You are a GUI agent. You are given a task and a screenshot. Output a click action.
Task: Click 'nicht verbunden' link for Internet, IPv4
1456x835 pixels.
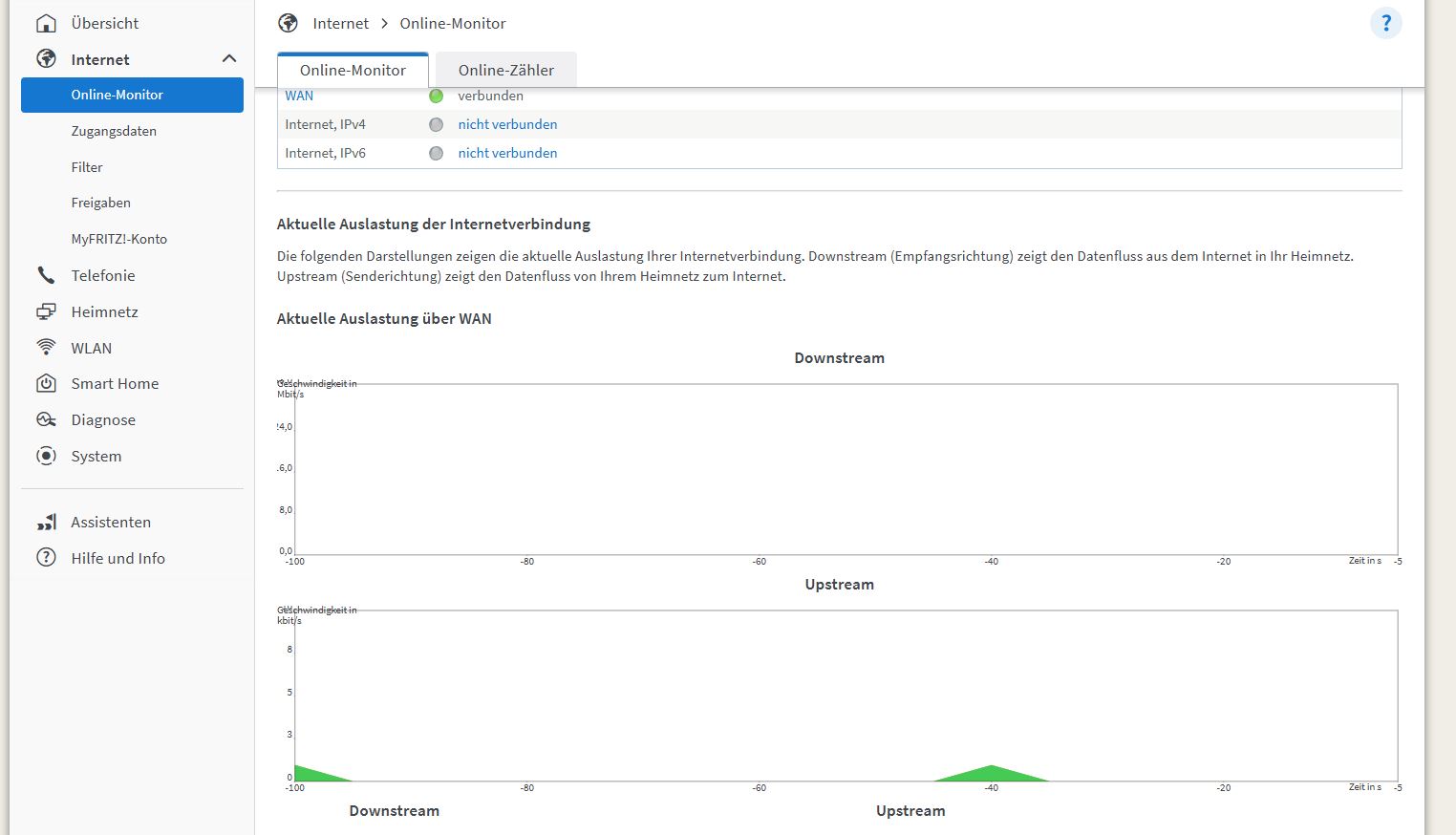[x=507, y=124]
